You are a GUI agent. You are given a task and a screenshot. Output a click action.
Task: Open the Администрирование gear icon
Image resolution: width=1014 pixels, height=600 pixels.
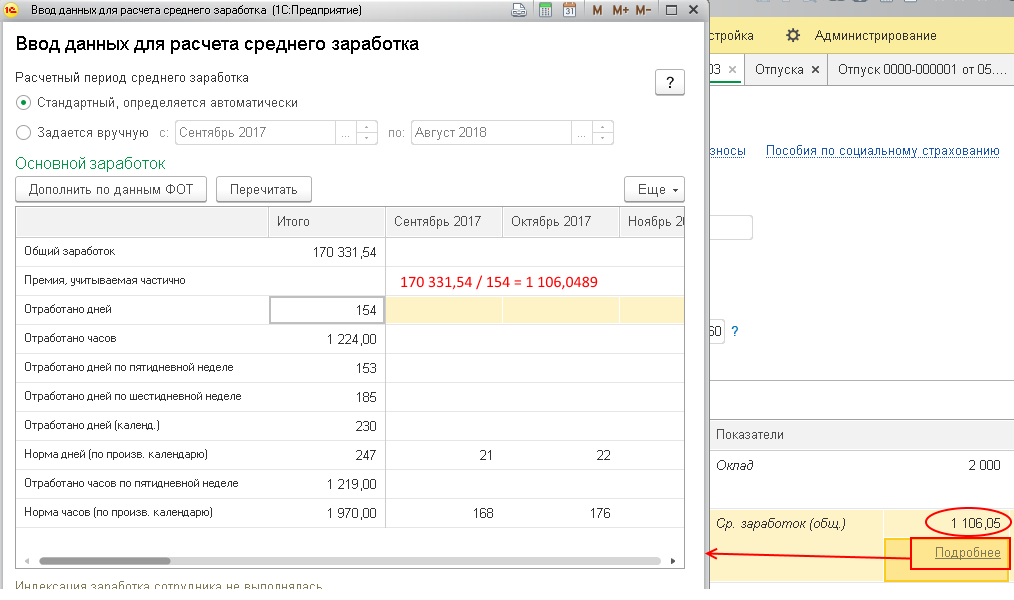(x=793, y=36)
